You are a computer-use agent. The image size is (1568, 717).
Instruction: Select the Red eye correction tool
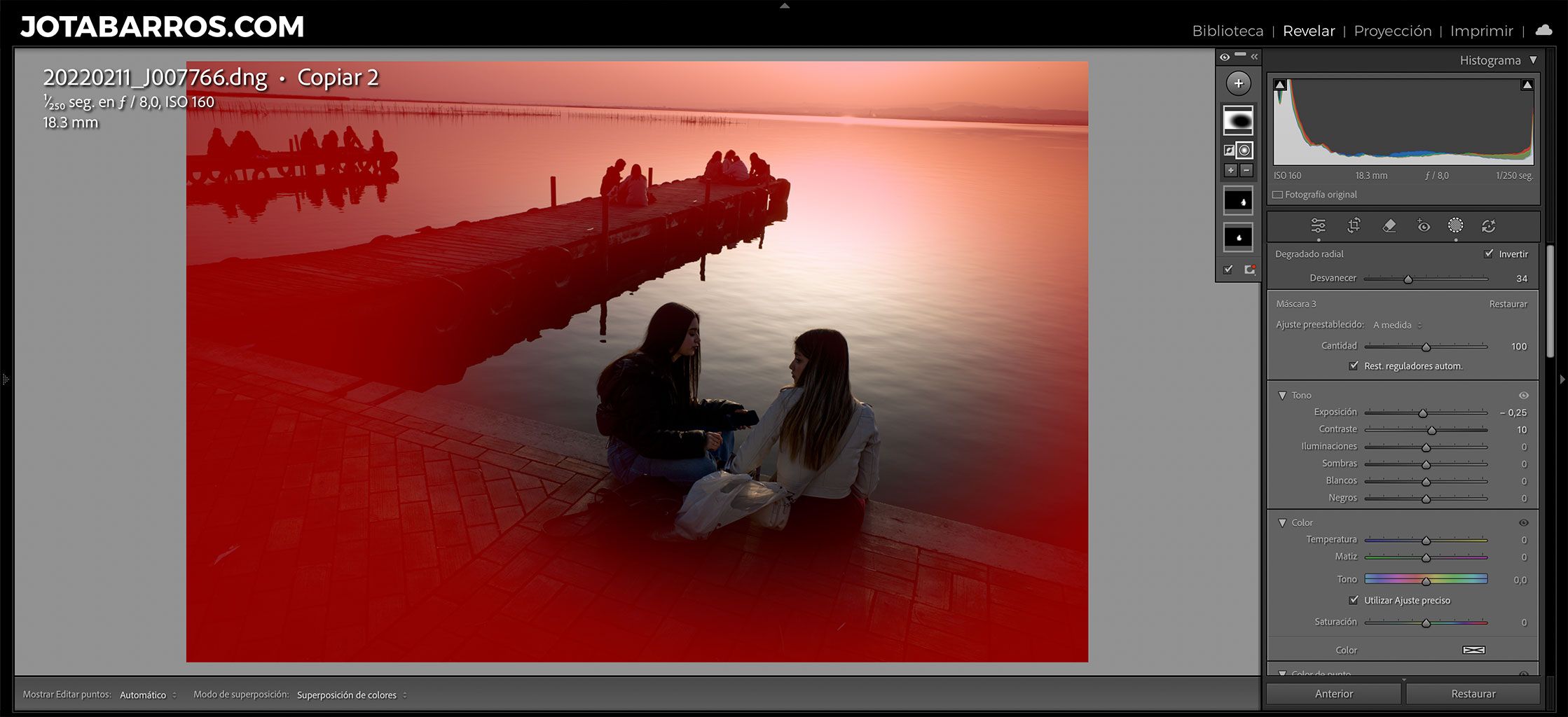pyautogui.click(x=1423, y=225)
